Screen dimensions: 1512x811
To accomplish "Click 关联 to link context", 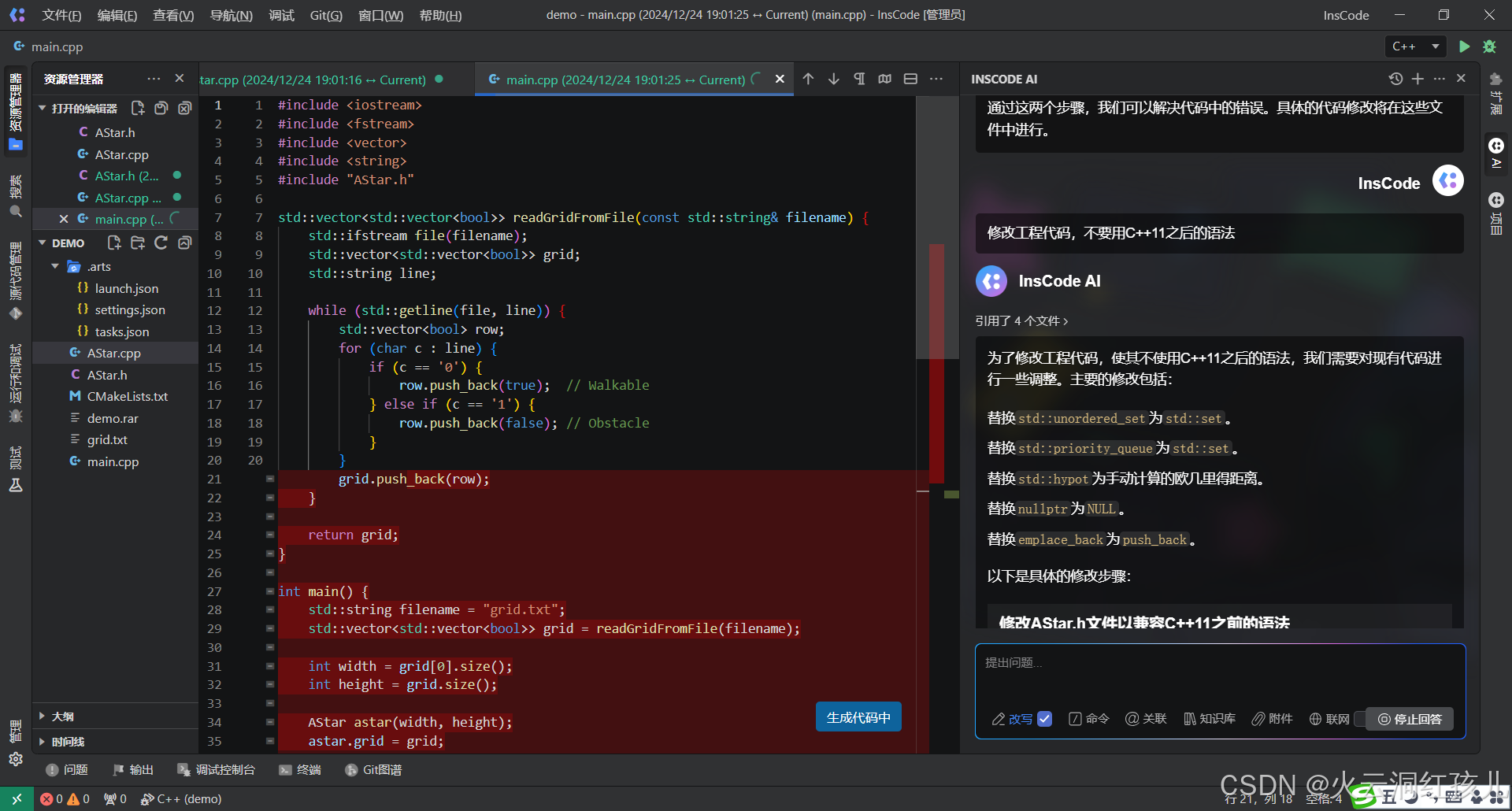I will 1146,719.
